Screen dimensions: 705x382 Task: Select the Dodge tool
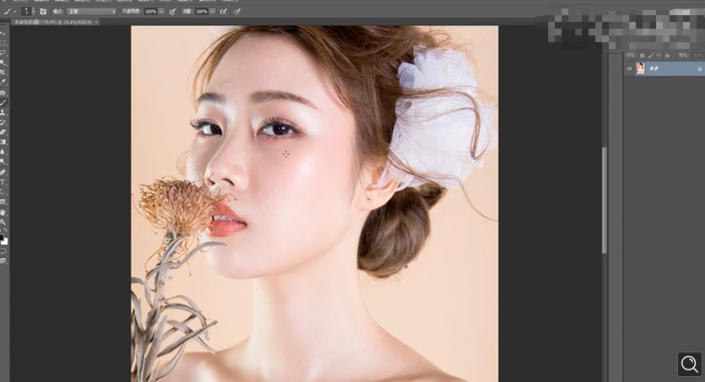point(3,161)
